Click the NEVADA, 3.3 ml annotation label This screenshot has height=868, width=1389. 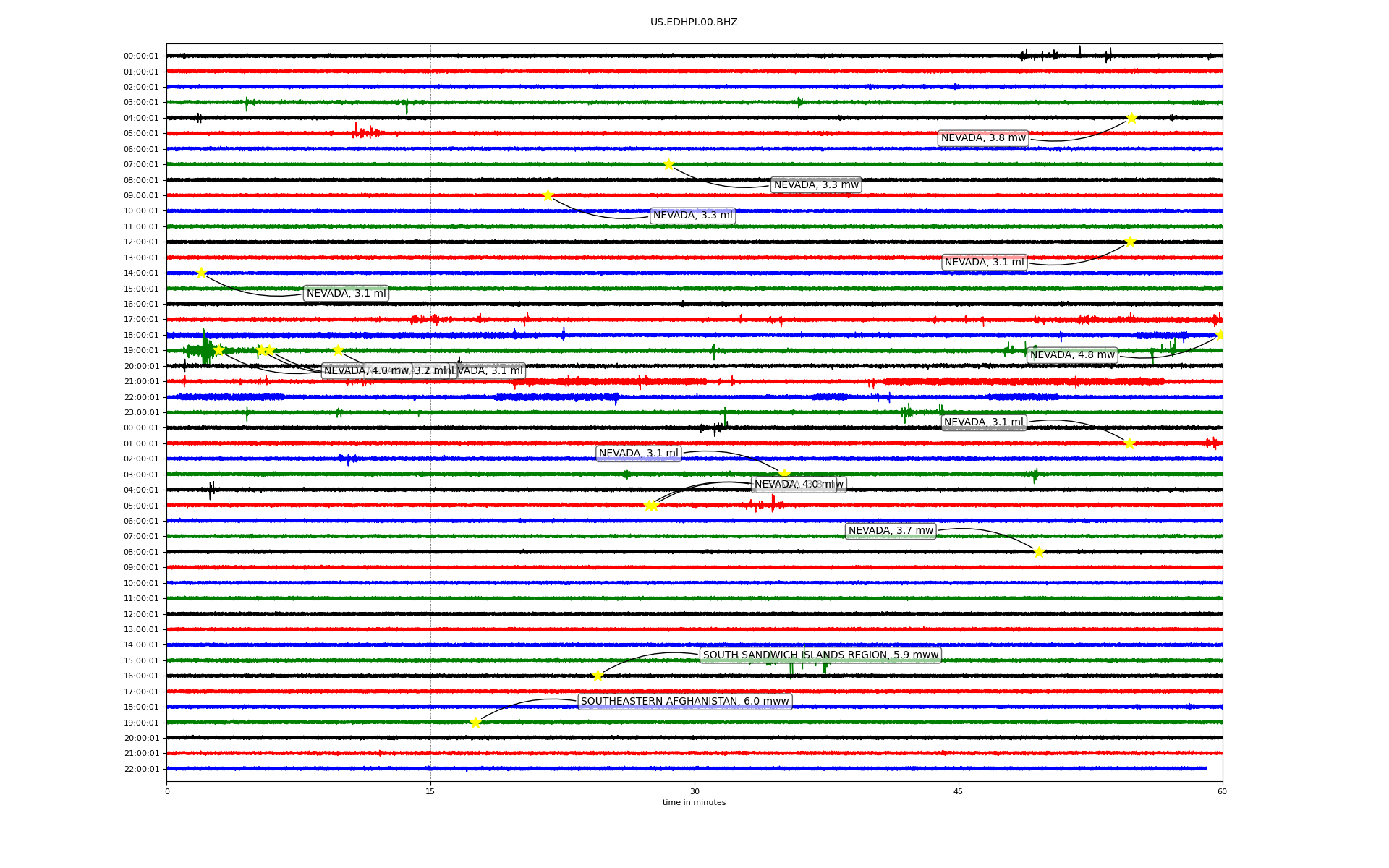click(x=692, y=216)
